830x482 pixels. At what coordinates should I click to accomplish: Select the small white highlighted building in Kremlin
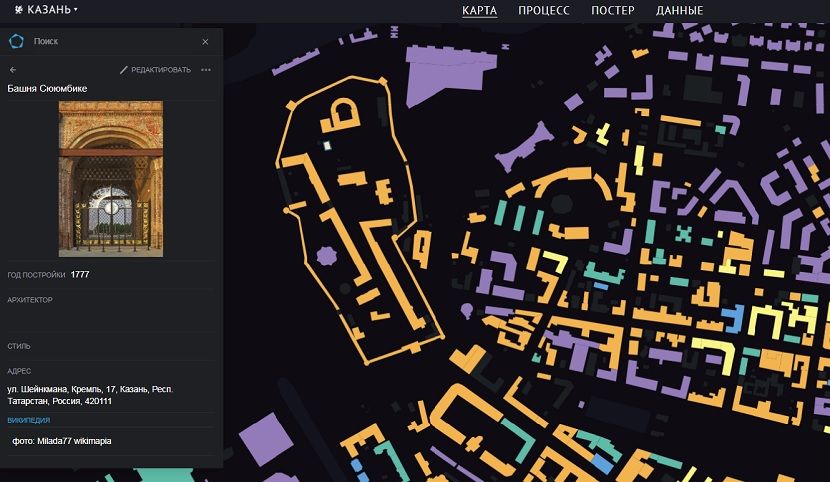coord(327,146)
